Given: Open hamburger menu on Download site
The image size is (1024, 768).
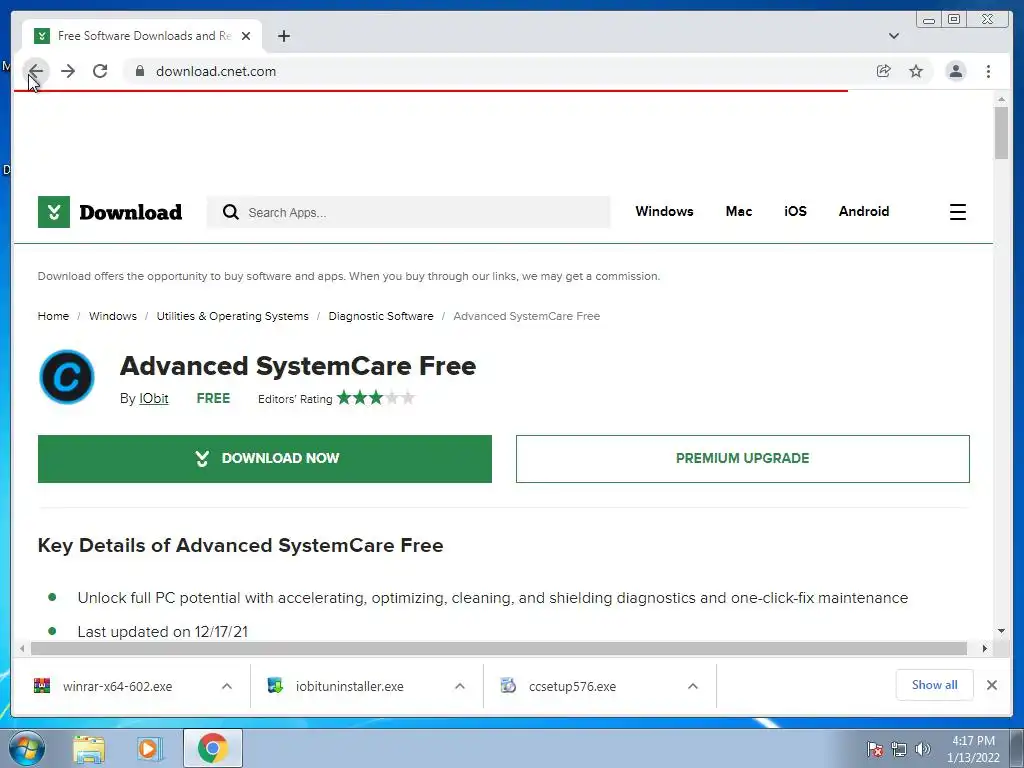Looking at the screenshot, I should click(957, 212).
